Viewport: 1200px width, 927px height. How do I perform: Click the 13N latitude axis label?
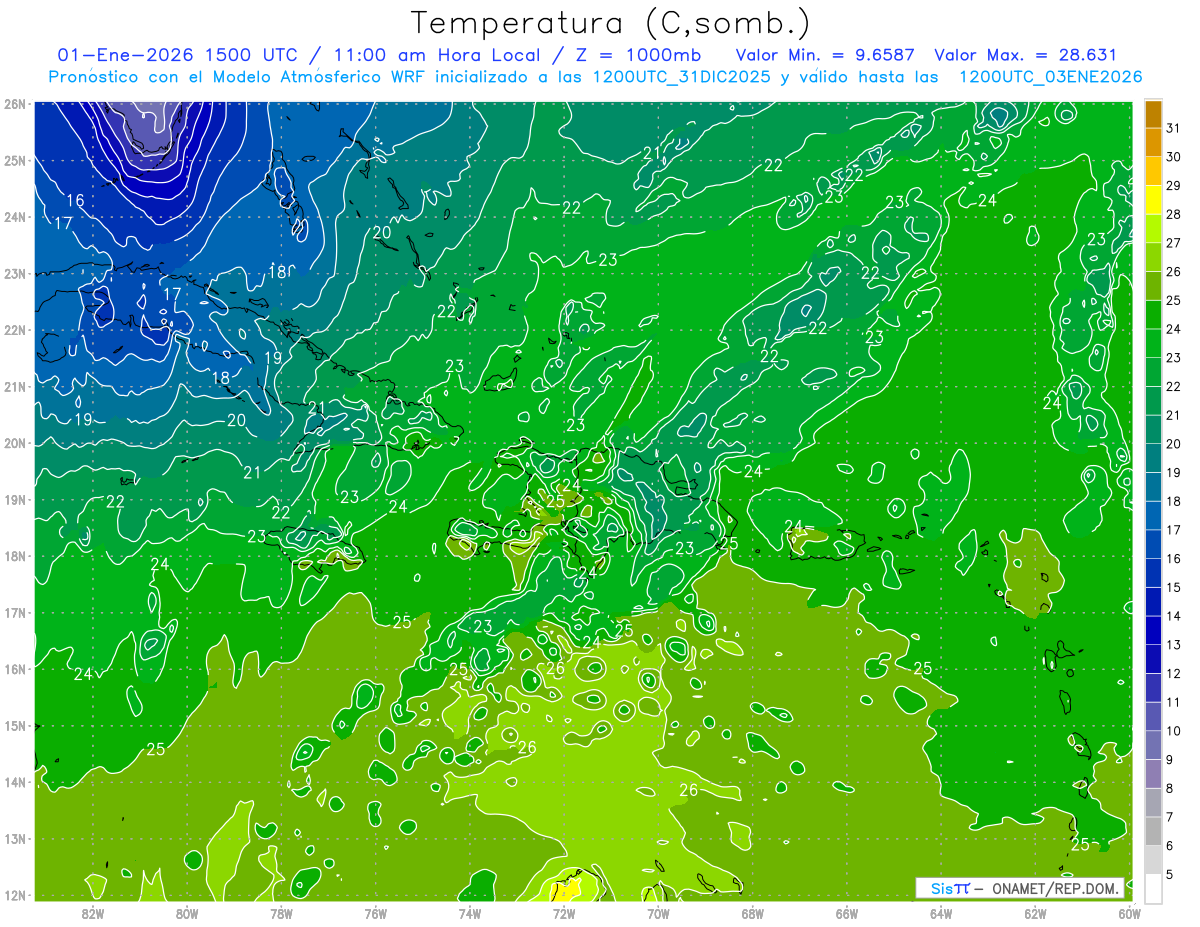14,839
